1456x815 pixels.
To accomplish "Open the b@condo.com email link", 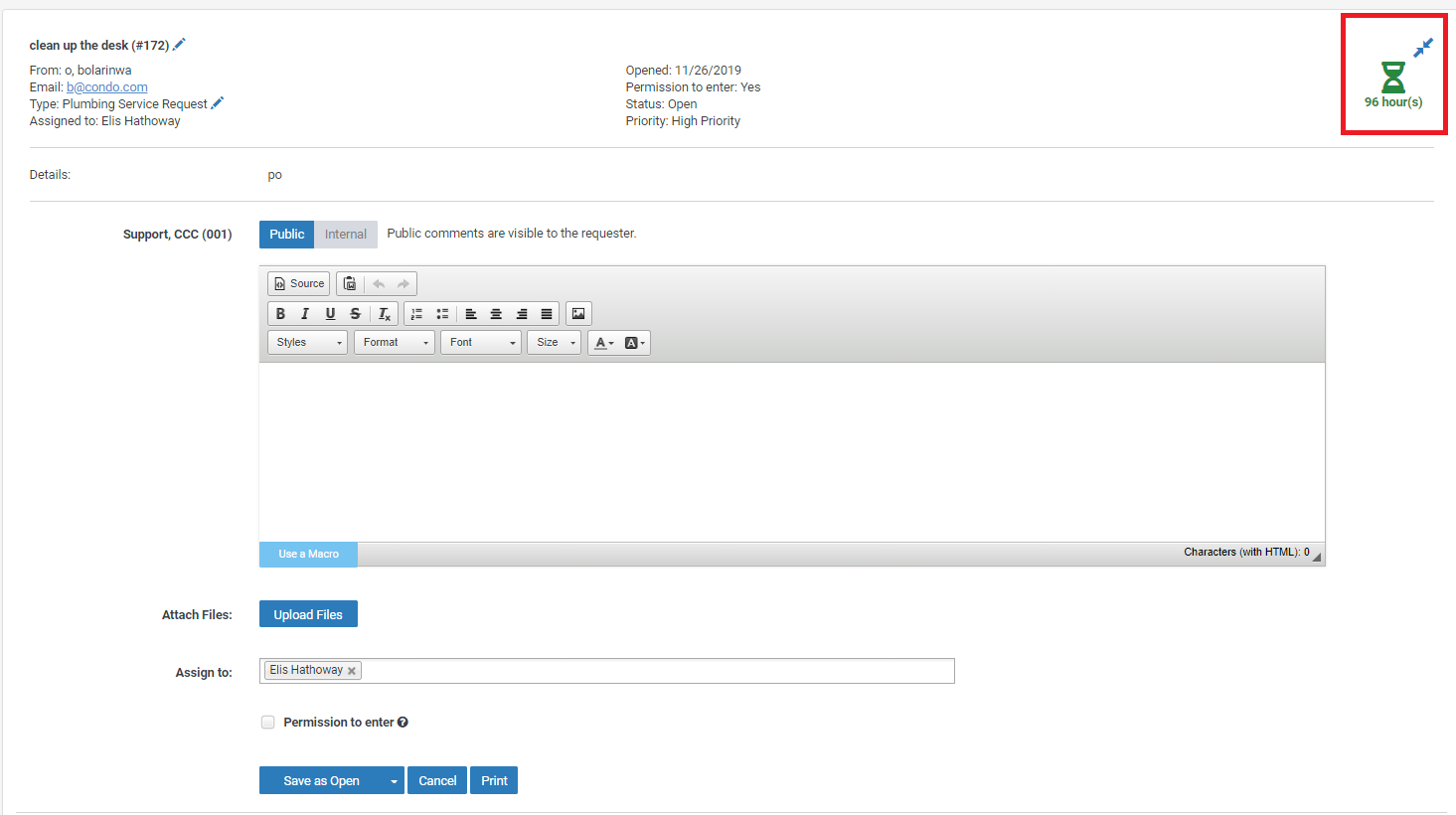I will (105, 86).
